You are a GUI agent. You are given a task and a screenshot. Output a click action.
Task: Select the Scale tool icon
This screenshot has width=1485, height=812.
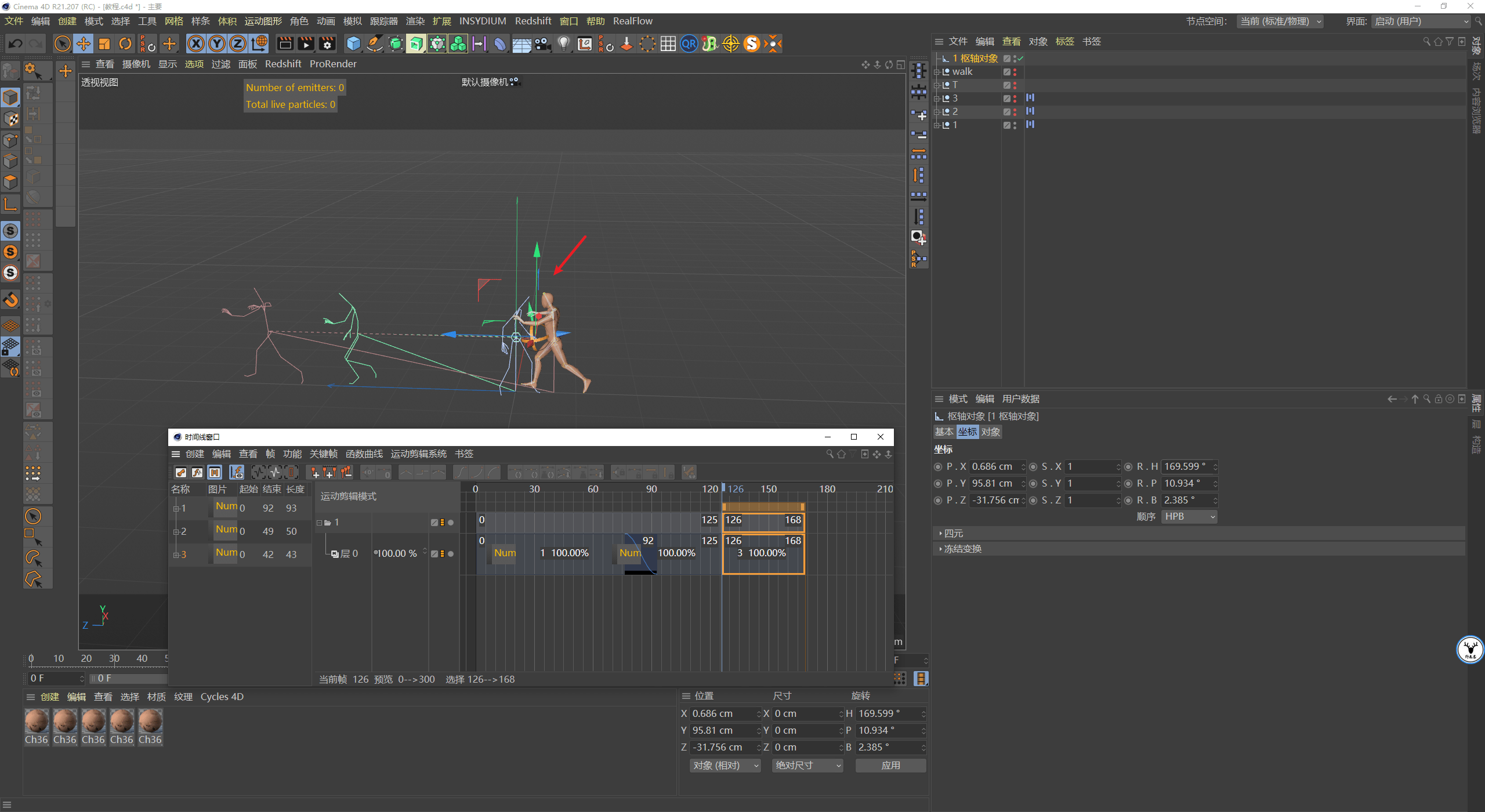click(x=104, y=43)
